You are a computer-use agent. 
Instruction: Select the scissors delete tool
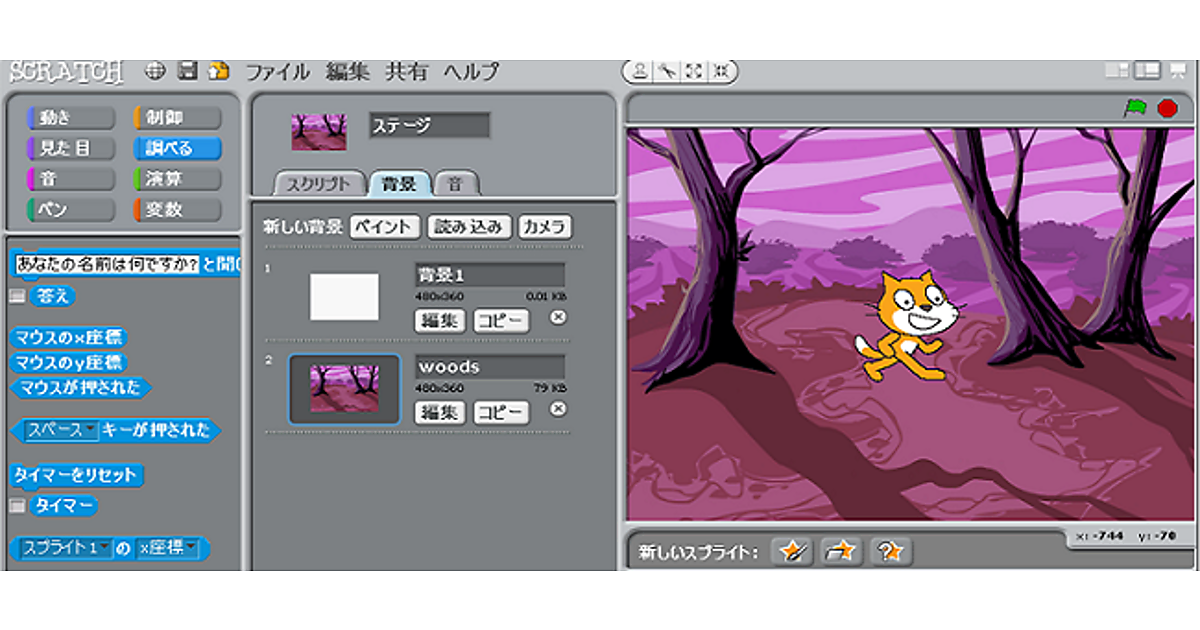pyautogui.click(x=667, y=71)
